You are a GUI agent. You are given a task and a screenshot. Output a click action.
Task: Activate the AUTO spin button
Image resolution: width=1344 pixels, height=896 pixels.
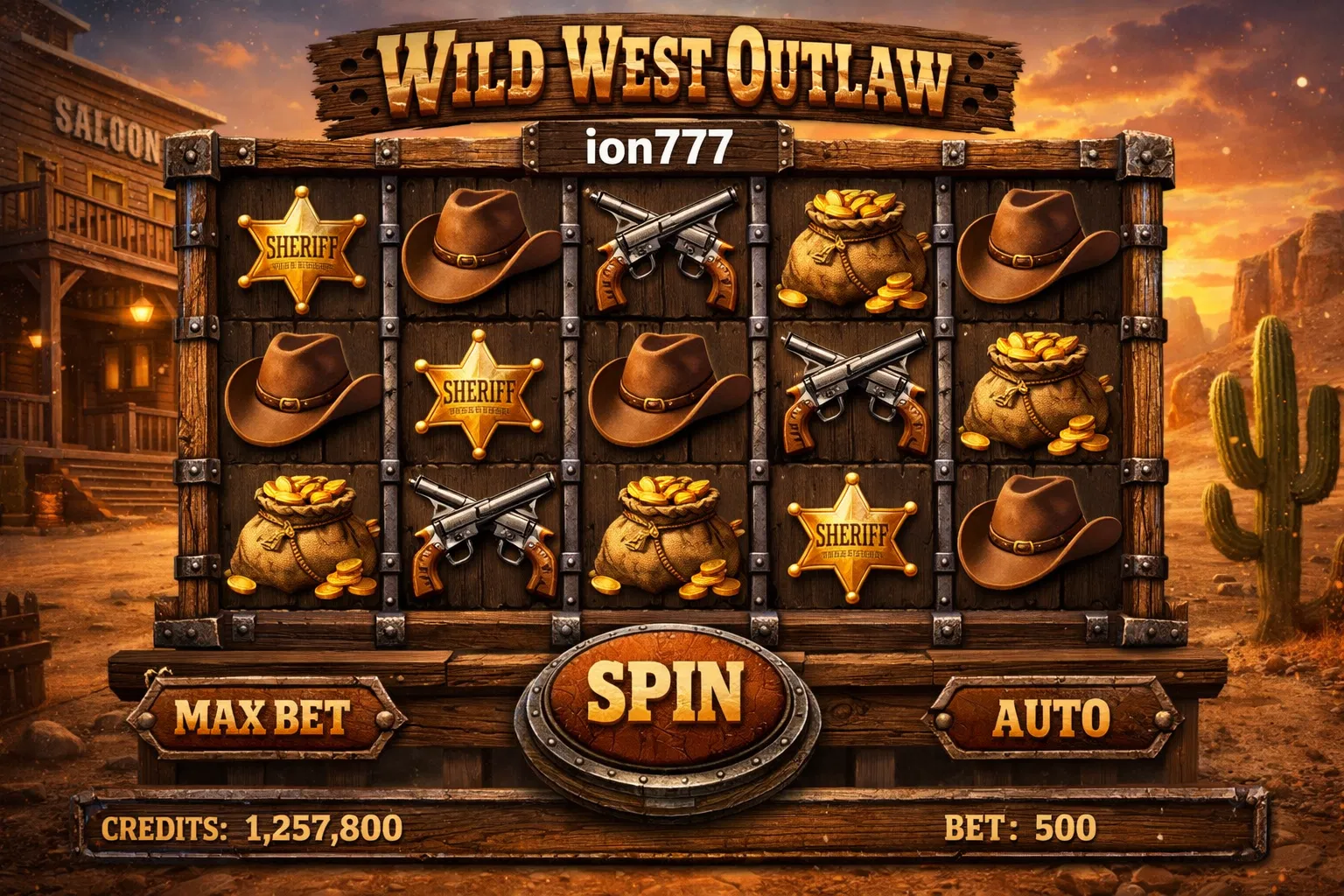tap(1052, 719)
